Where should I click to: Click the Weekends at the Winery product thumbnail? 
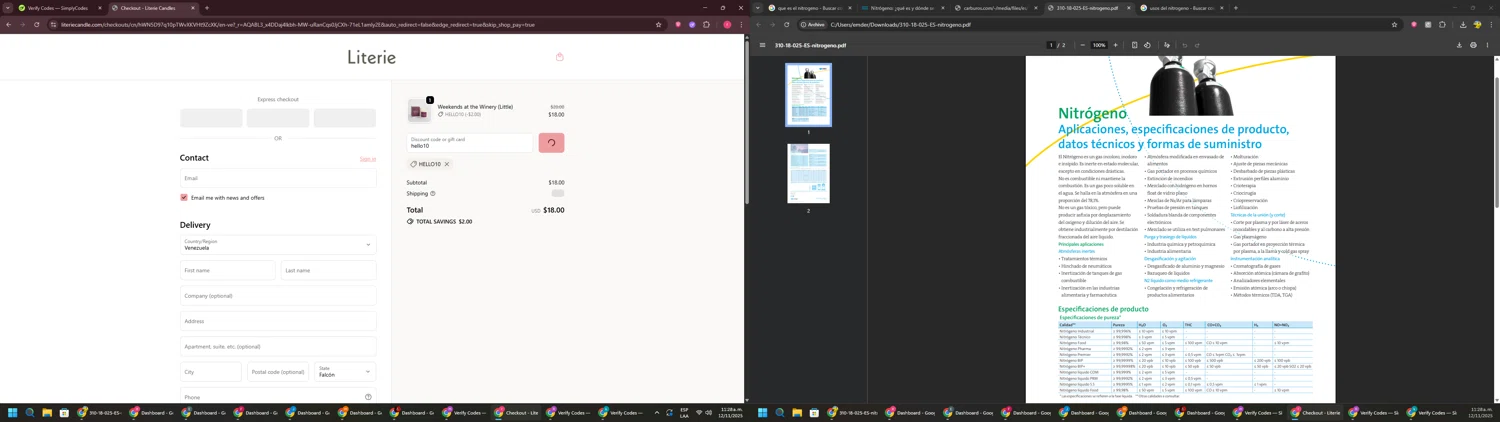tap(418, 110)
